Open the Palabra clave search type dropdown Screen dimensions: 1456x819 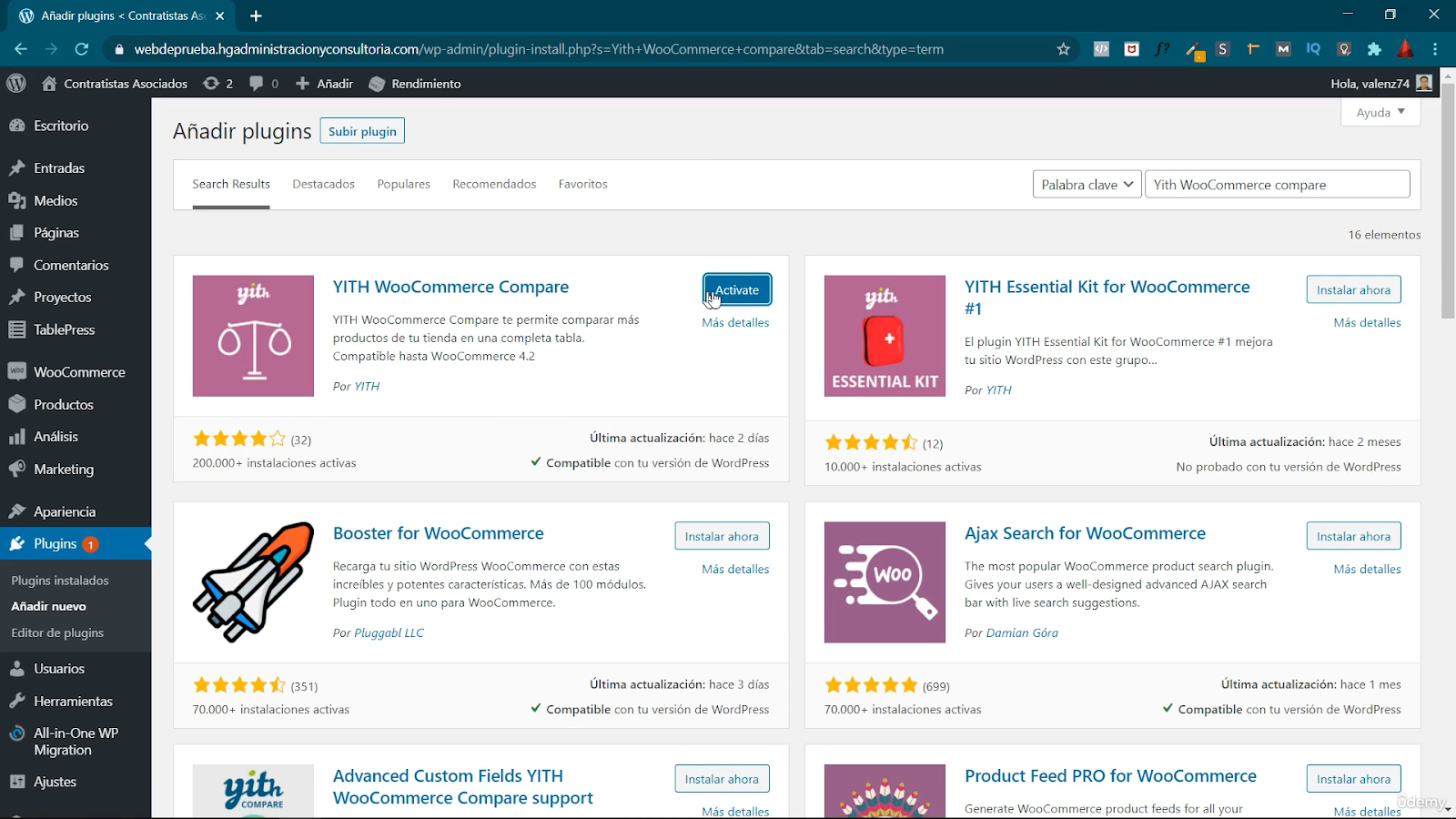point(1087,184)
